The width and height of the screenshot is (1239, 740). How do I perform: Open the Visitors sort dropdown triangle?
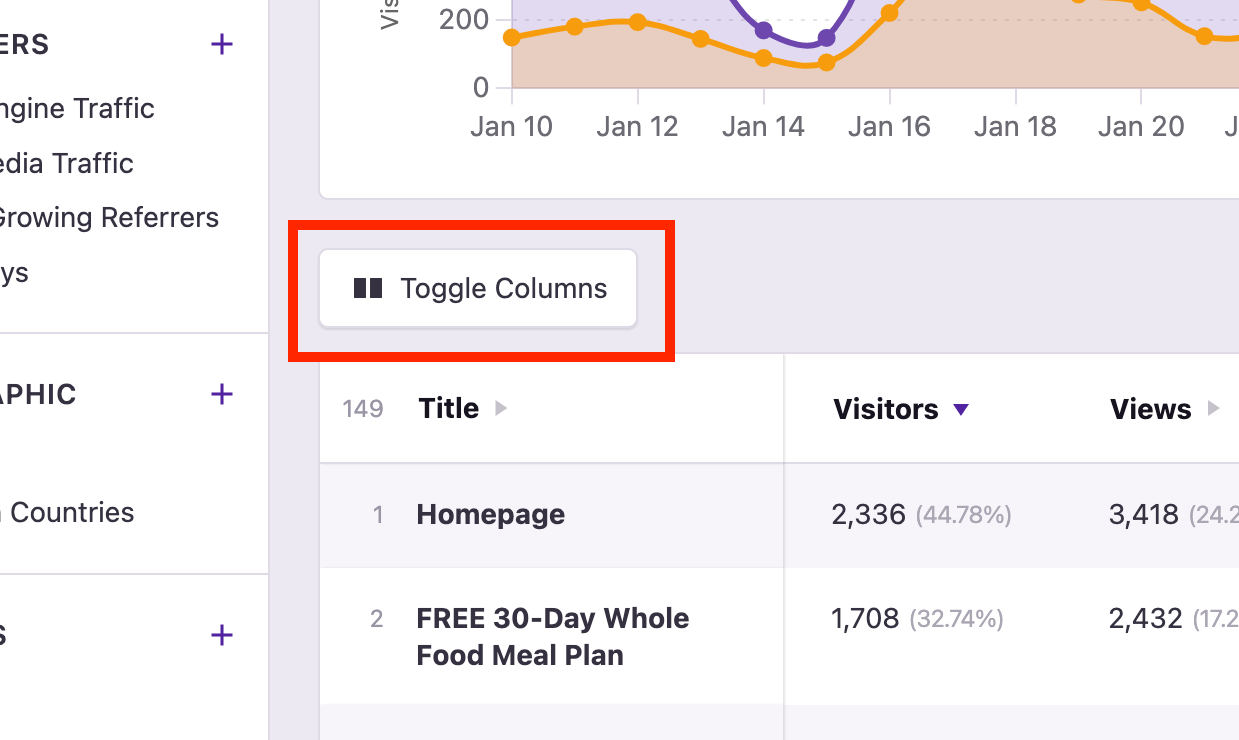pos(961,409)
